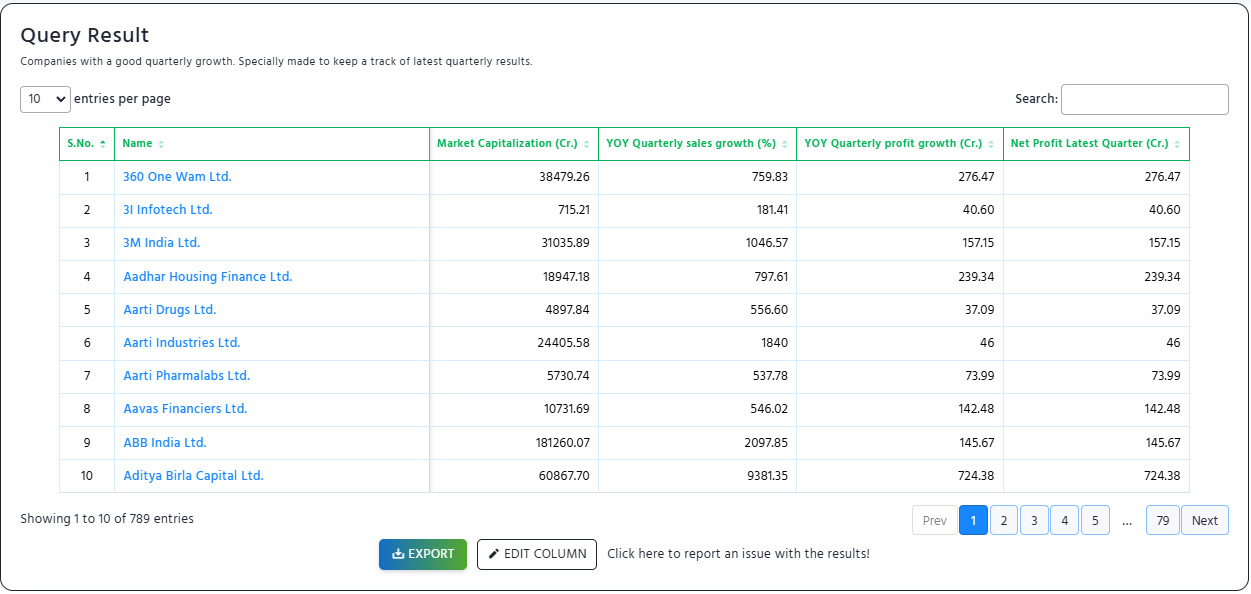This screenshot has width=1251, height=594.
Task: Open ABB India Ltd. company link
Action: click(165, 443)
